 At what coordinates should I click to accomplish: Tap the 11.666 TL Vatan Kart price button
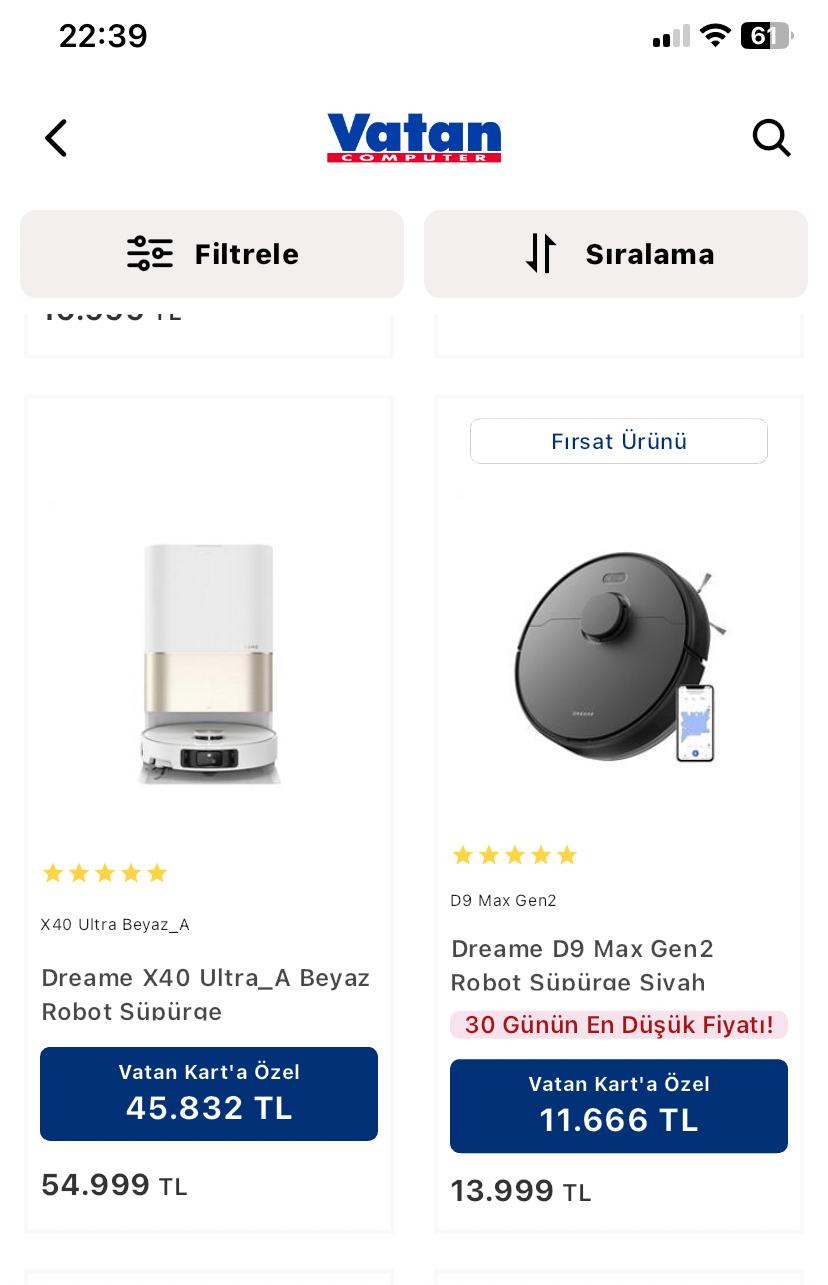click(619, 1106)
